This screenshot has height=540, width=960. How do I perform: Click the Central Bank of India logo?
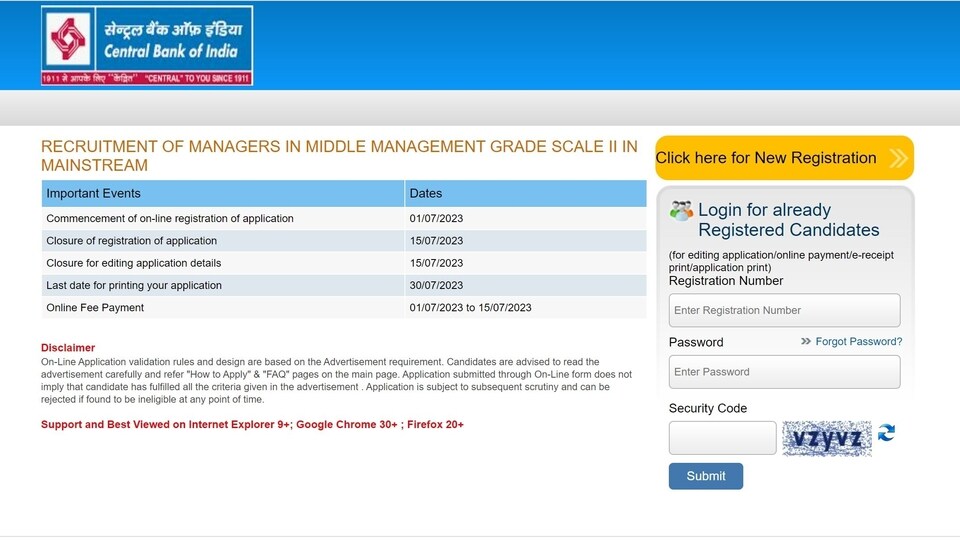pyautogui.click(x=147, y=45)
